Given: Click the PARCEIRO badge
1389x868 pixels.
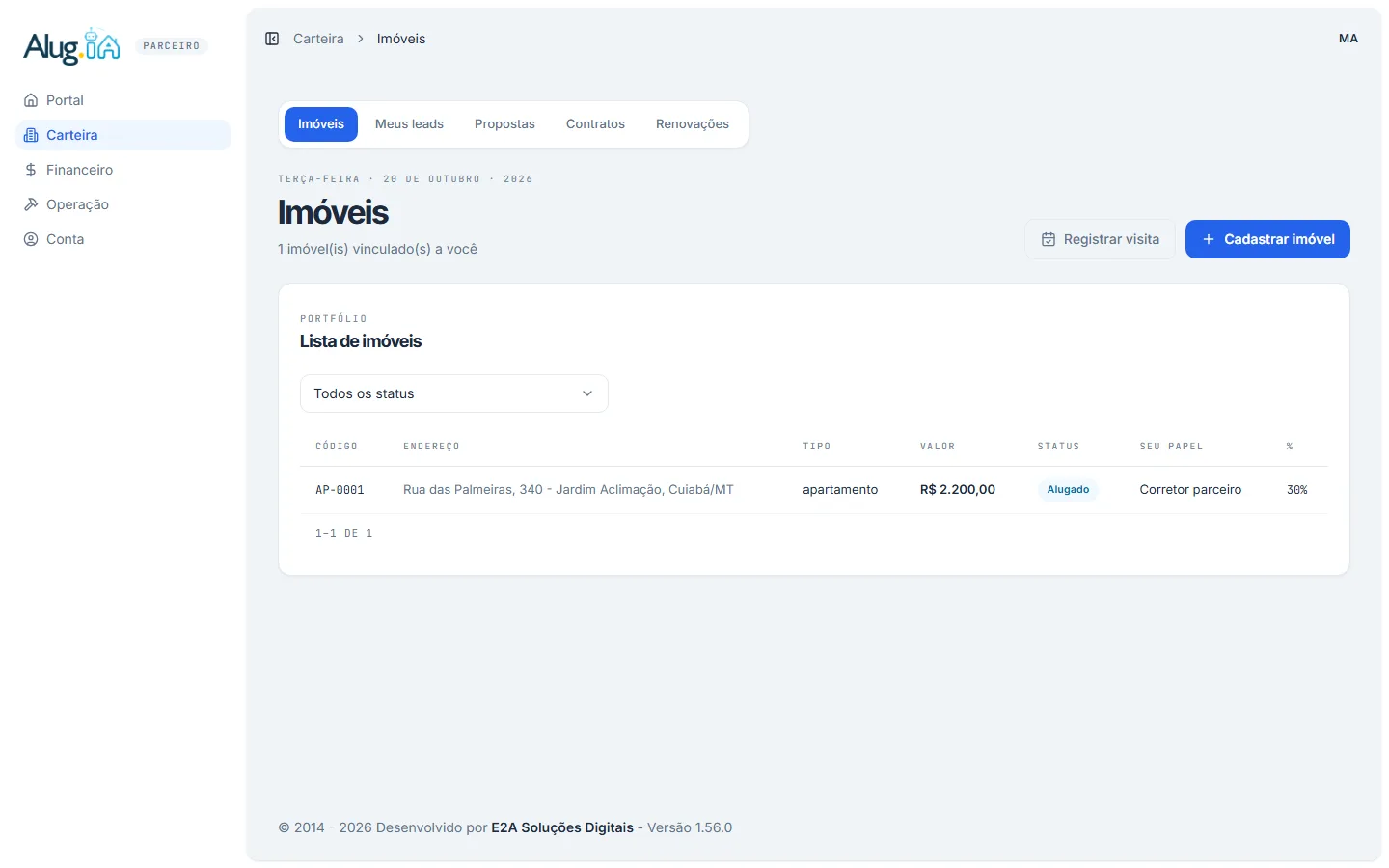Looking at the screenshot, I should click(172, 46).
